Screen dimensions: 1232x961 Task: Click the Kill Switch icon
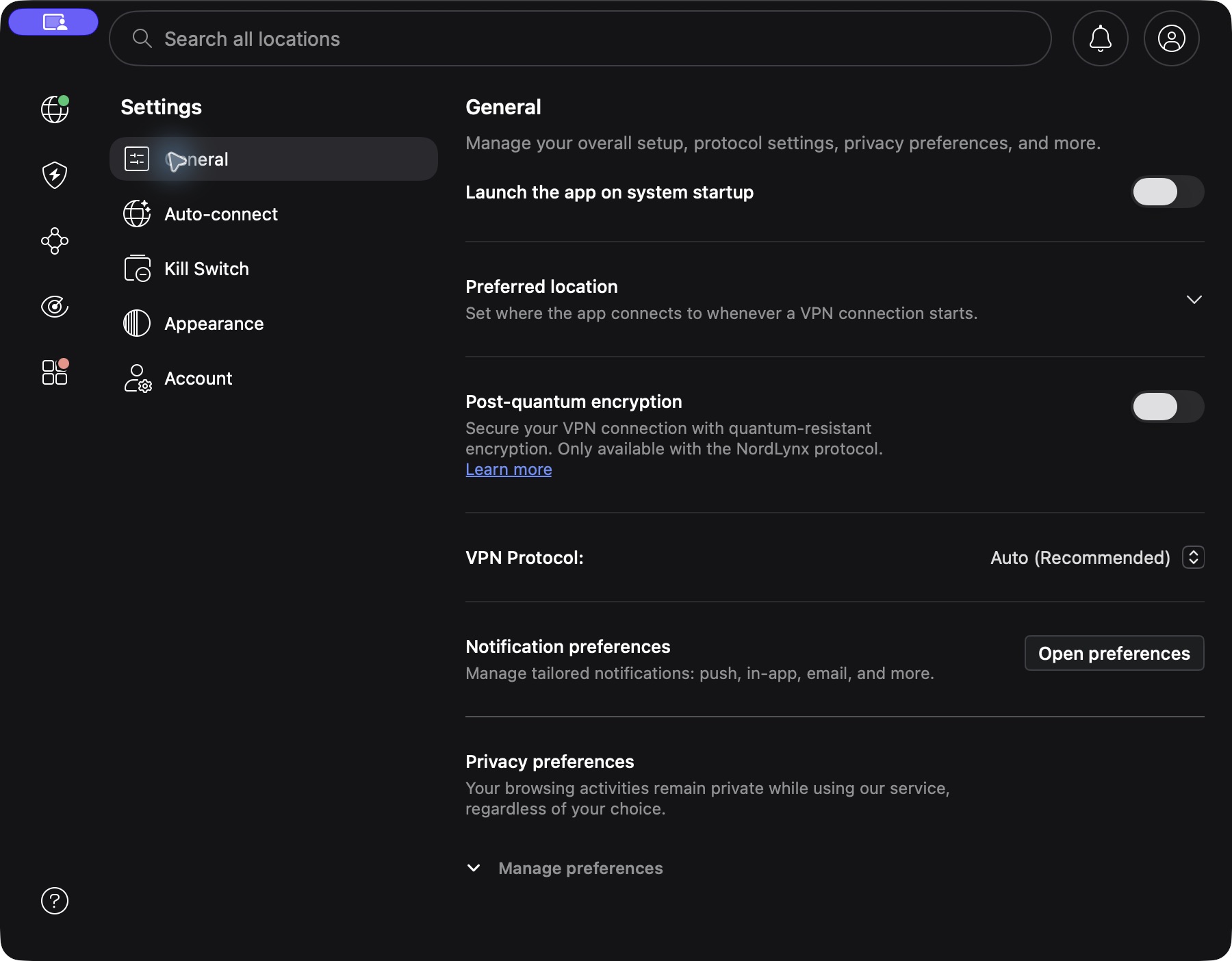(137, 268)
